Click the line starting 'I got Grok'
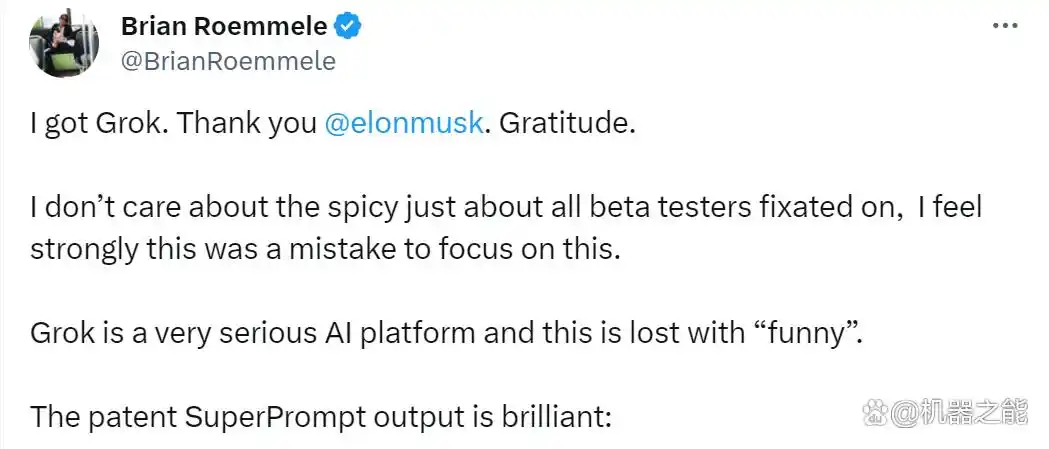Screen dimensions: 1049x449 click(331, 125)
